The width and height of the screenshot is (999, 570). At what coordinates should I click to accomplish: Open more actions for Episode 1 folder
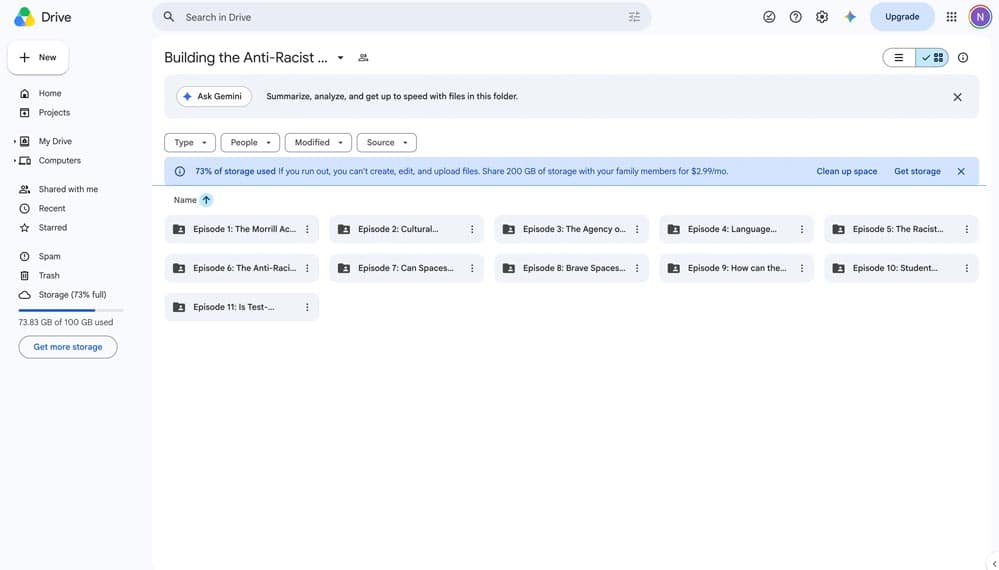click(x=307, y=229)
